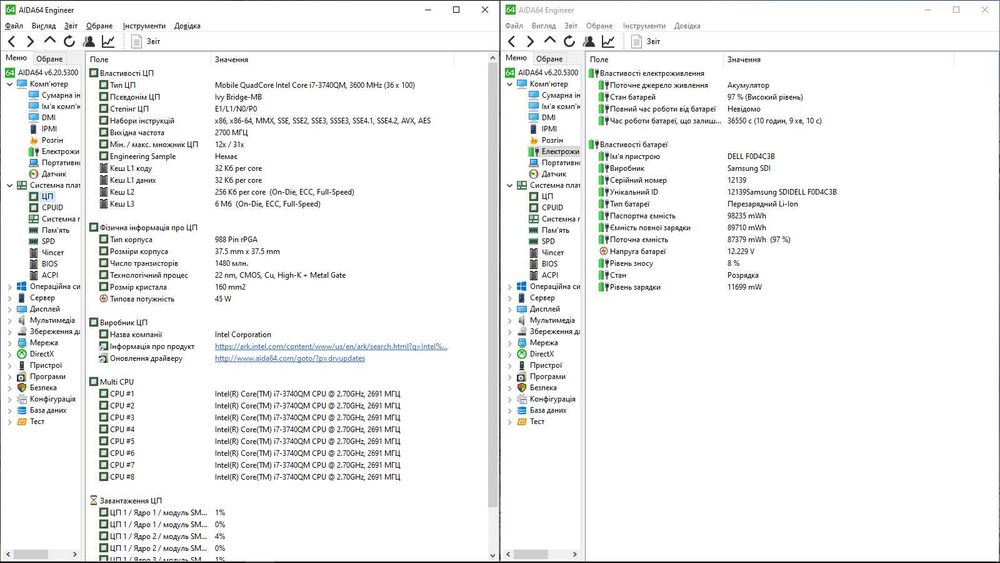Click Звіт report button in left window
1000x563 pixels.
[x=145, y=41]
